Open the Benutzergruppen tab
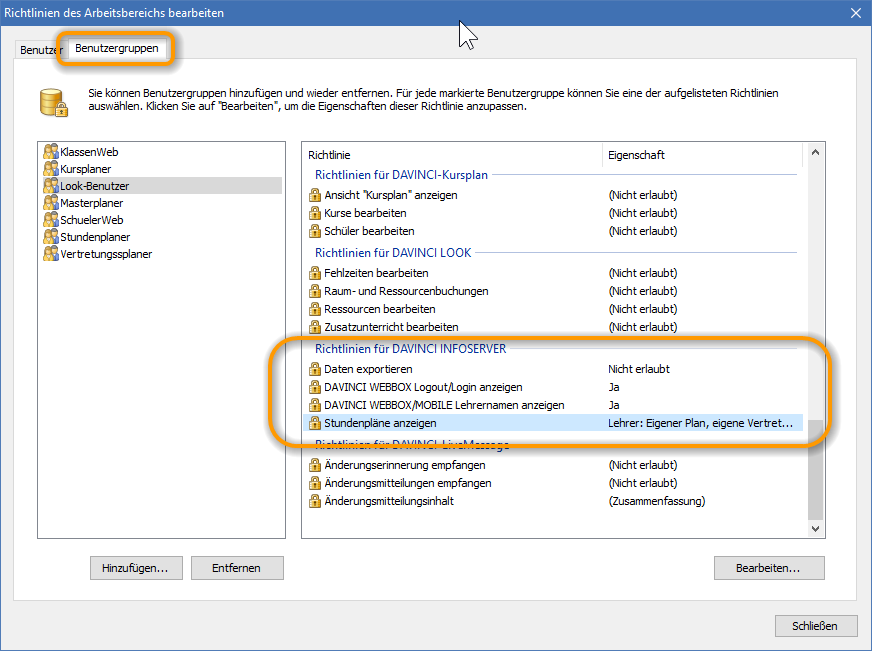 (116, 48)
